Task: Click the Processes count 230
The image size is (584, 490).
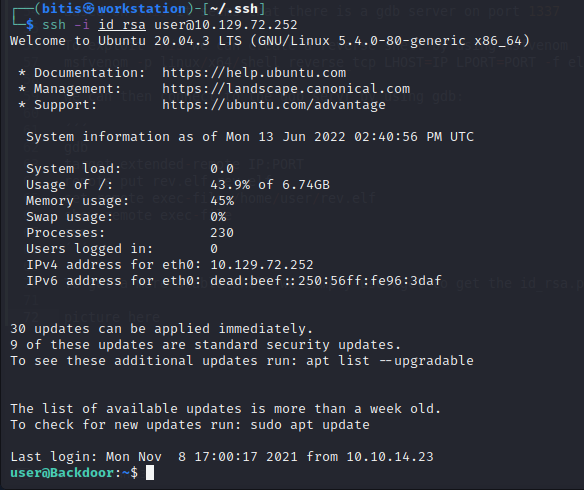Action: point(222,233)
